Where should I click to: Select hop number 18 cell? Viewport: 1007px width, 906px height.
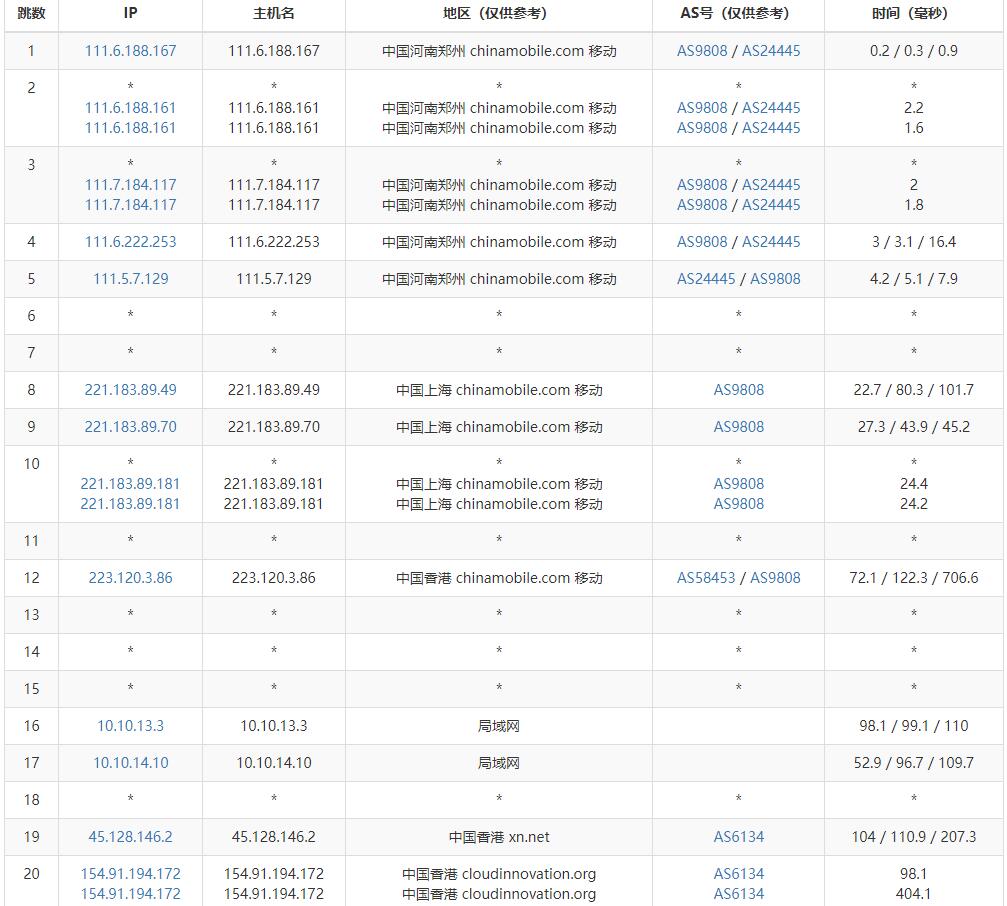31,800
